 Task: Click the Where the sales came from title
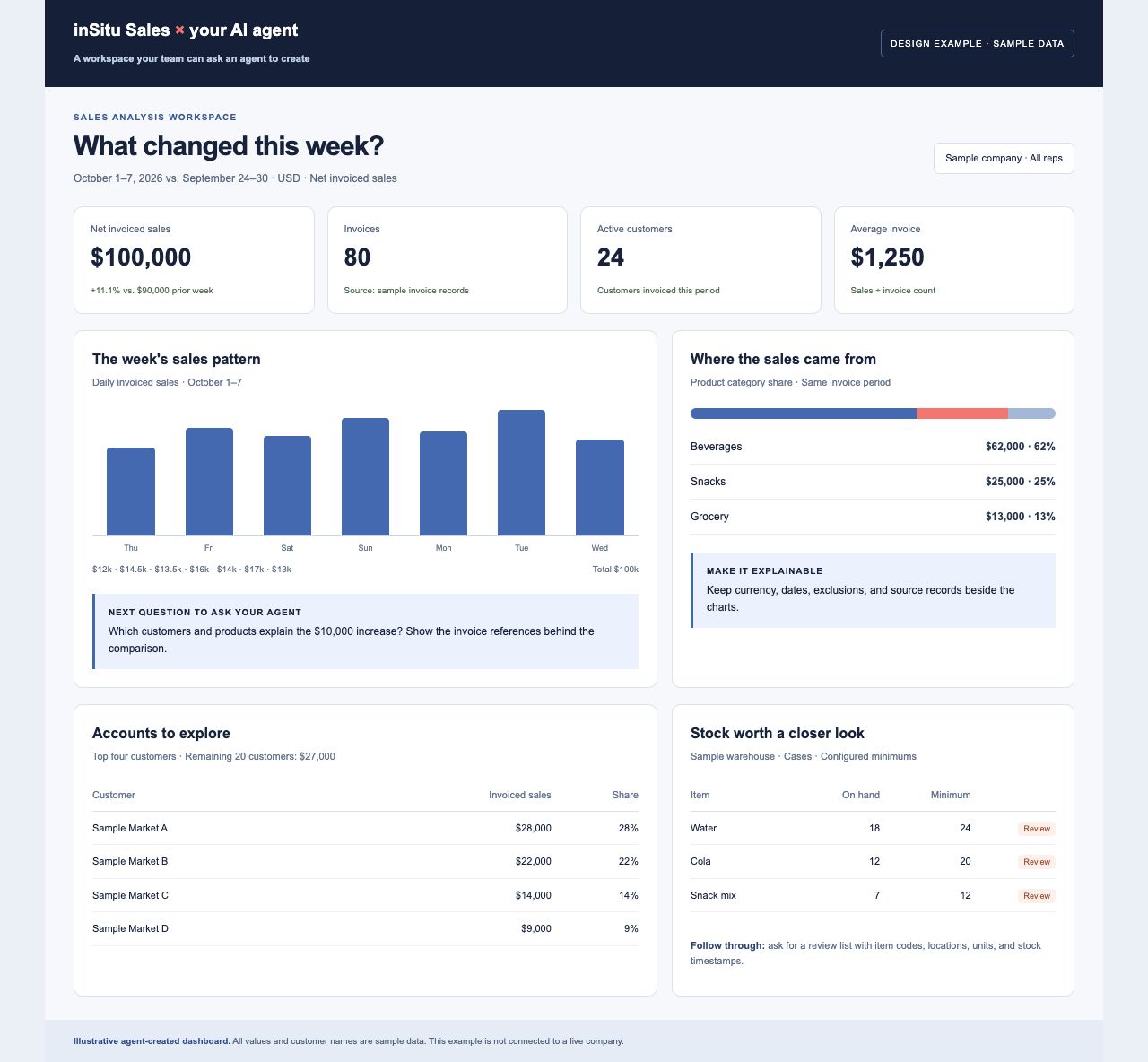pyautogui.click(x=783, y=359)
